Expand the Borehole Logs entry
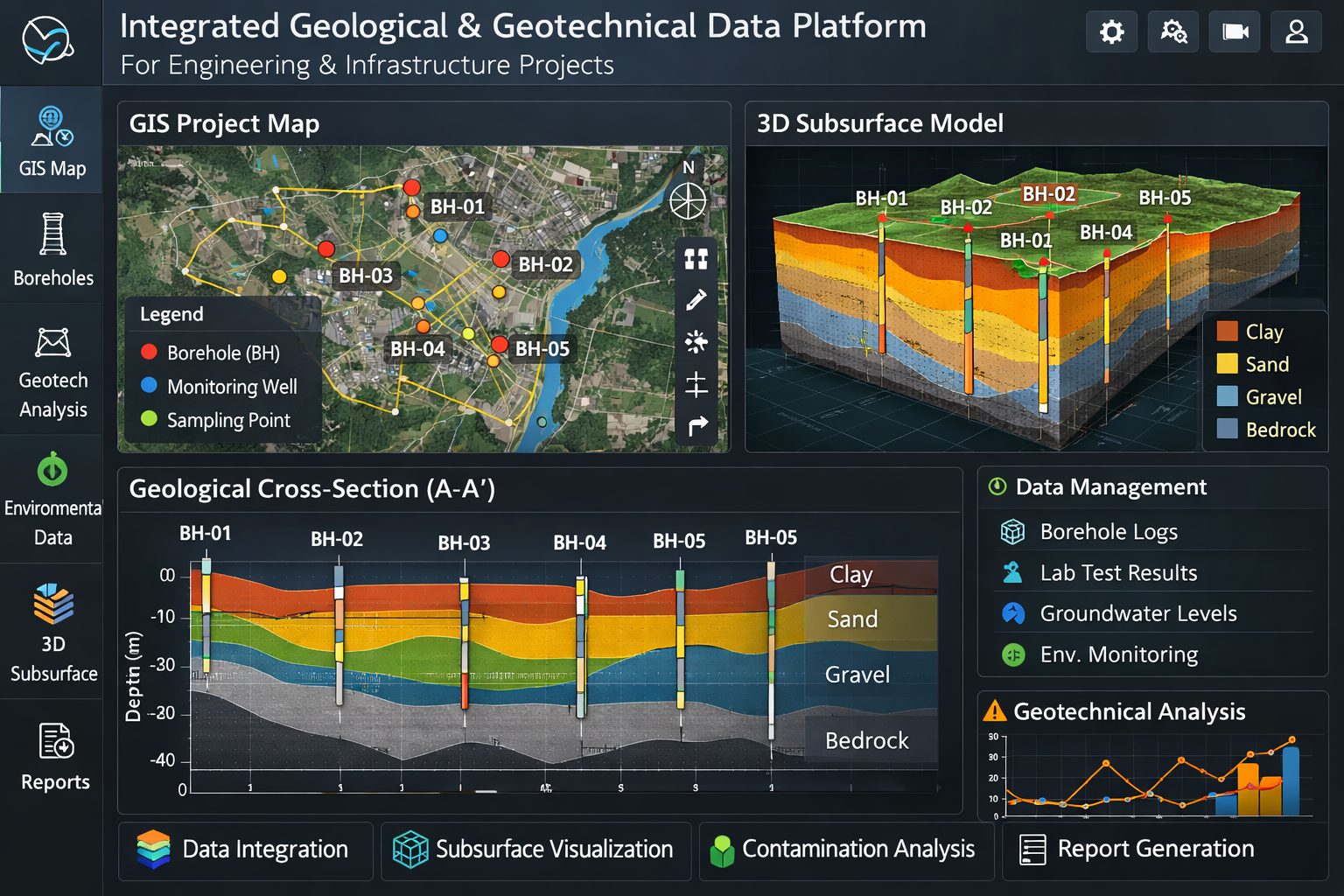 coord(1109,531)
